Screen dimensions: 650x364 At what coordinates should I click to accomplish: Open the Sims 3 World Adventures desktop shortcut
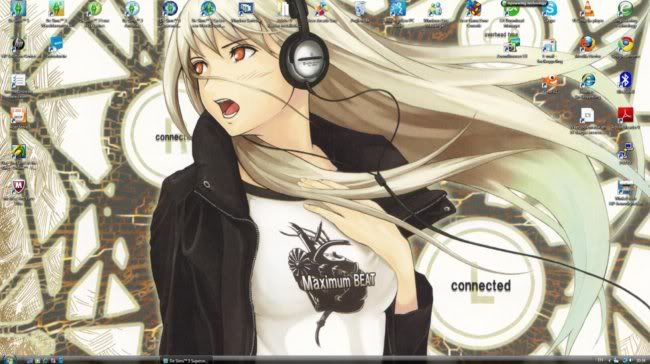click(x=56, y=13)
